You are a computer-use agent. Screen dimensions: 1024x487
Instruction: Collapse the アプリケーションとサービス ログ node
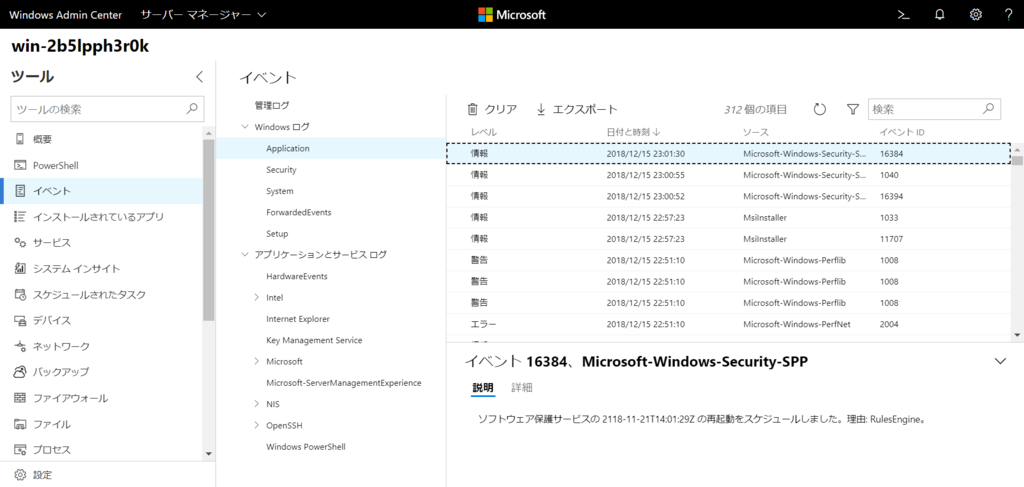(x=246, y=255)
